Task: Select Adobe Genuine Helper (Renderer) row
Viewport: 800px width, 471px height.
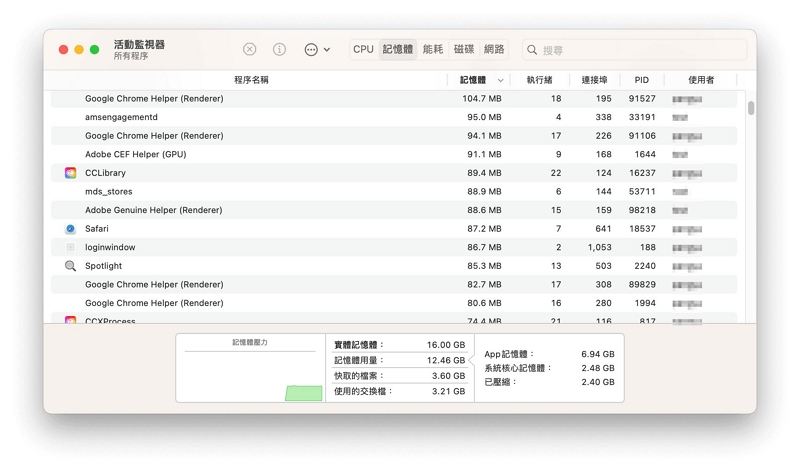Action: point(394,210)
